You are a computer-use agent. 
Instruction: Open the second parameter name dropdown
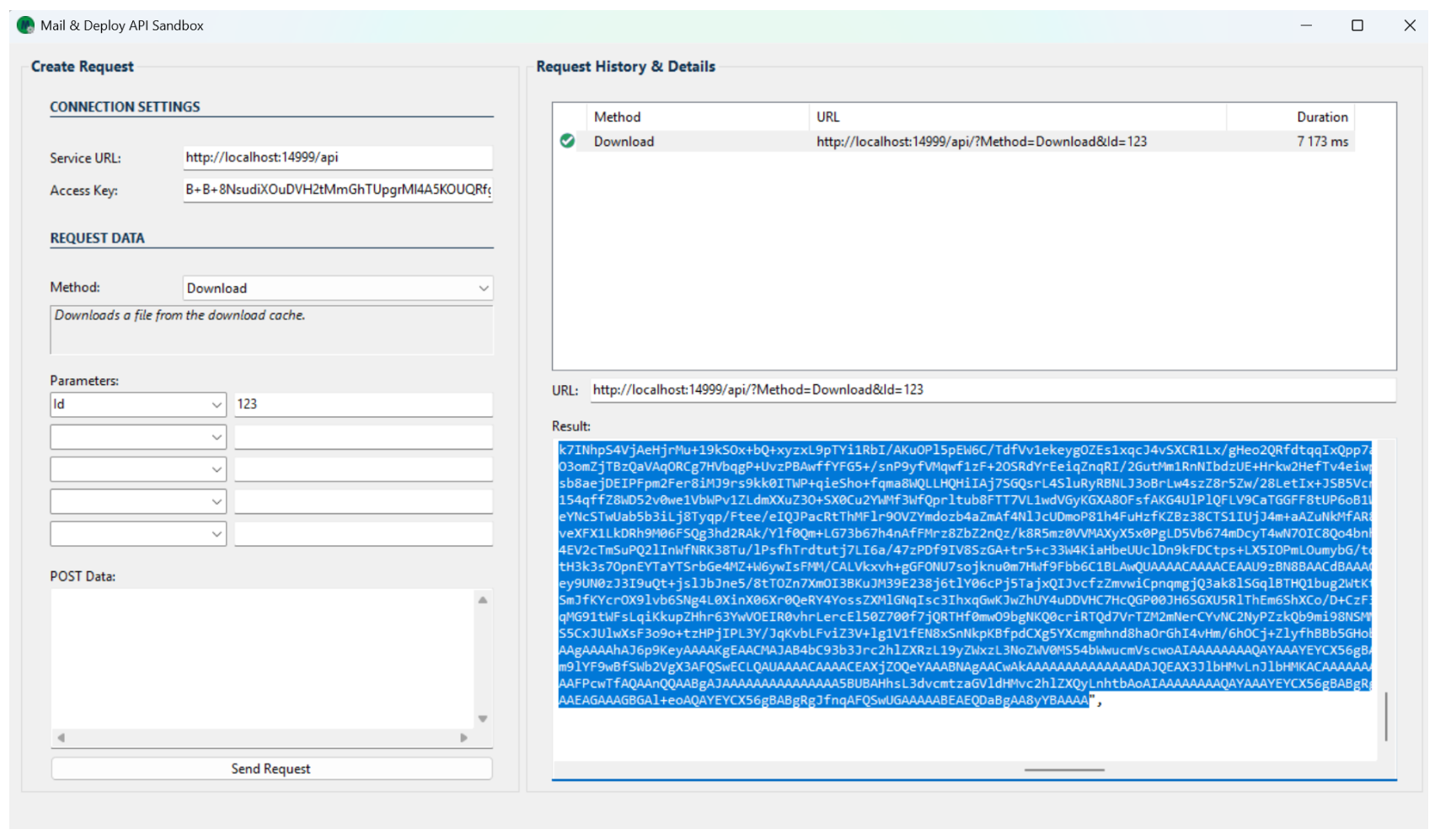click(216, 437)
